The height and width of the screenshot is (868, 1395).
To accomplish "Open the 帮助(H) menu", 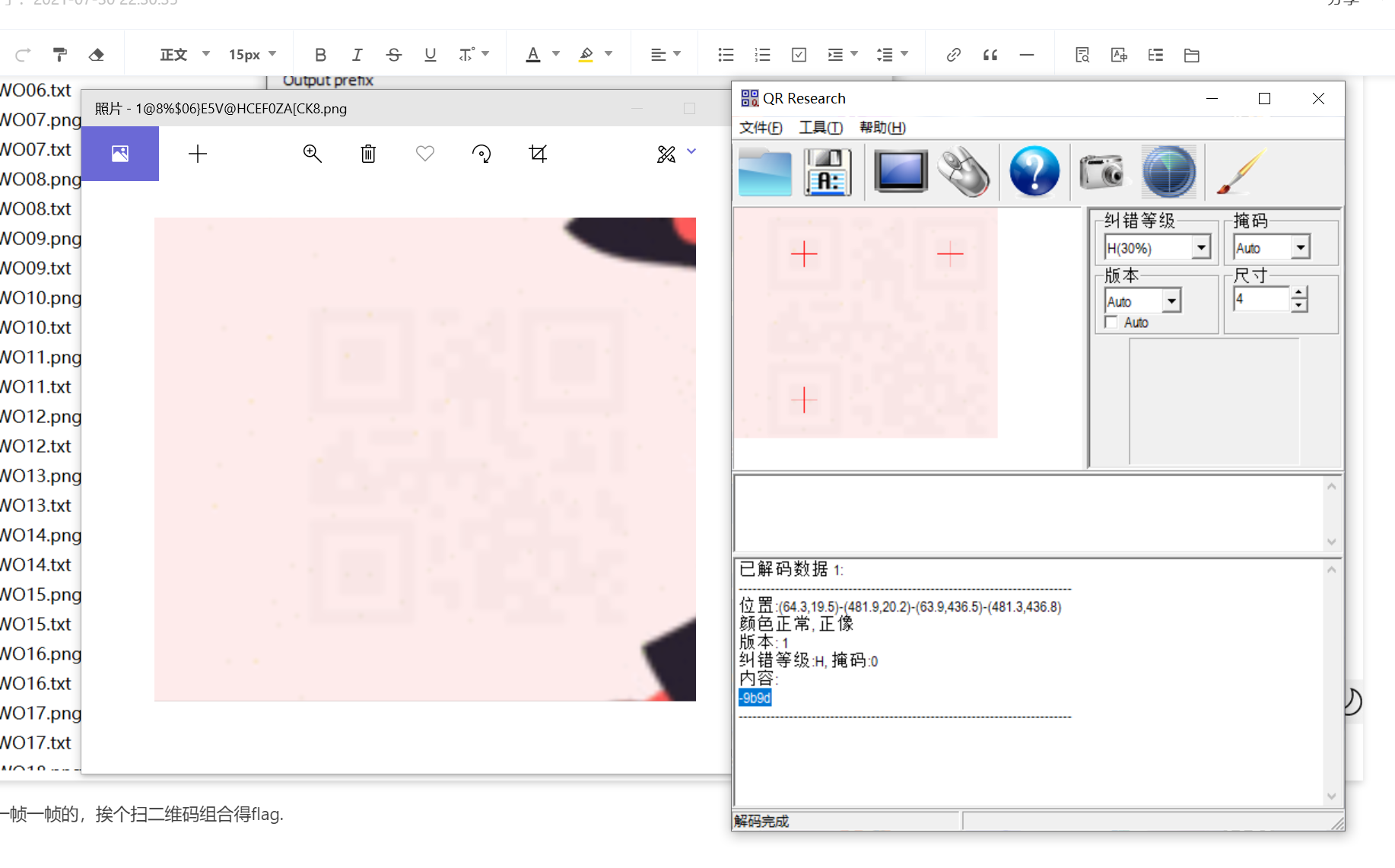I will point(882,128).
